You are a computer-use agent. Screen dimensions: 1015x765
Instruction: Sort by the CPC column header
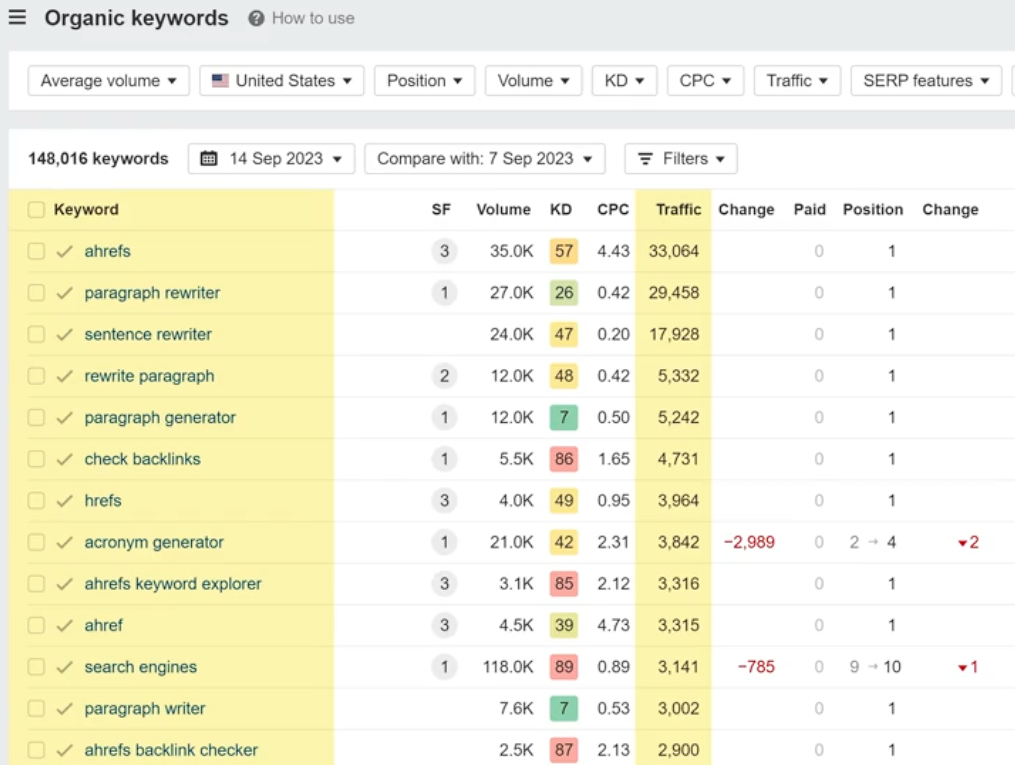tap(613, 210)
